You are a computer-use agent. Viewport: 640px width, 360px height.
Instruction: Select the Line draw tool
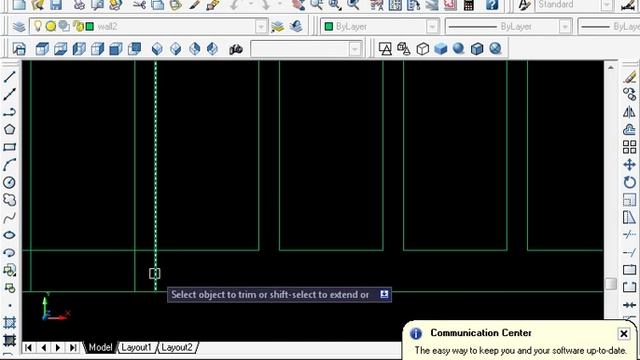coord(9,77)
